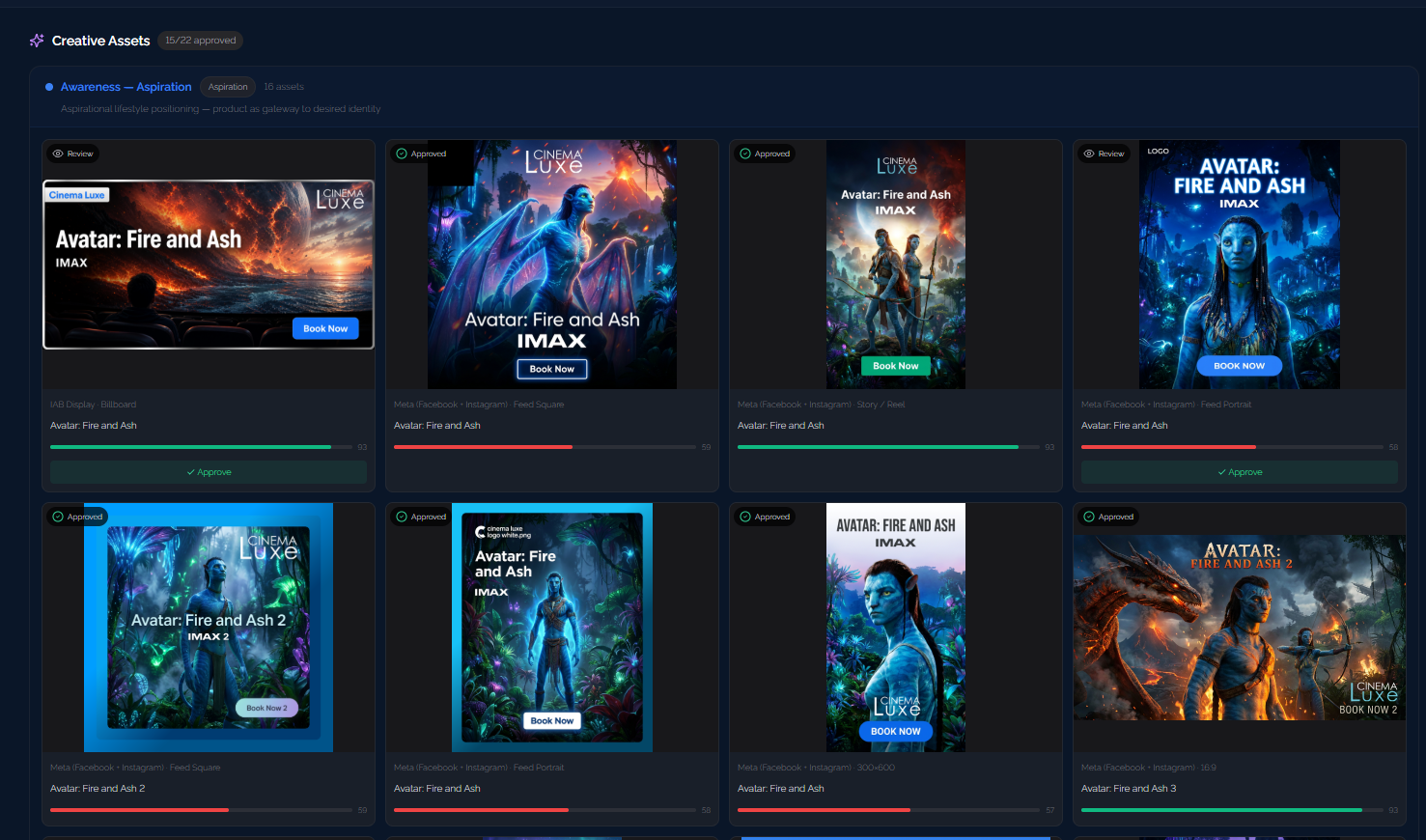Screen dimensions: 1426x840
Task: Open the Awareness — Aspiration group heading
Action: 126,87
